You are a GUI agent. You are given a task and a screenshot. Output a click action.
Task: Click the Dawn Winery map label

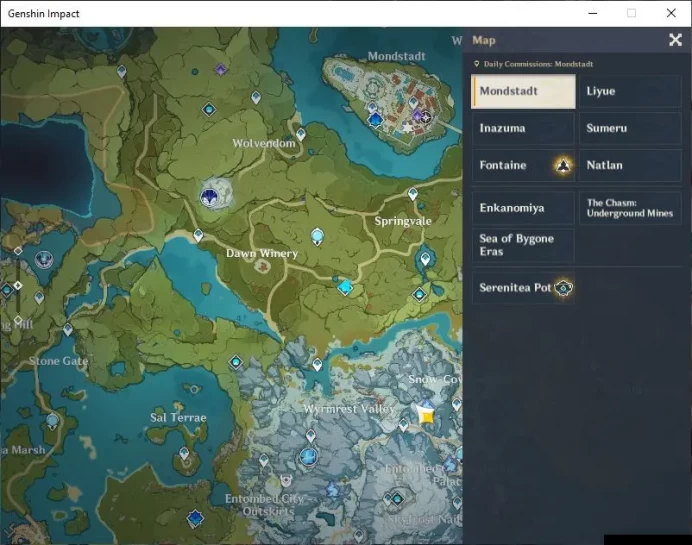(262, 253)
